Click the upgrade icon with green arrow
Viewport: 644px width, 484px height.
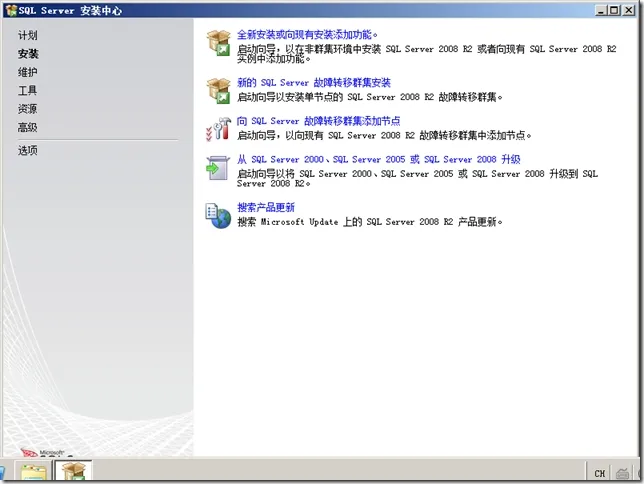point(218,168)
